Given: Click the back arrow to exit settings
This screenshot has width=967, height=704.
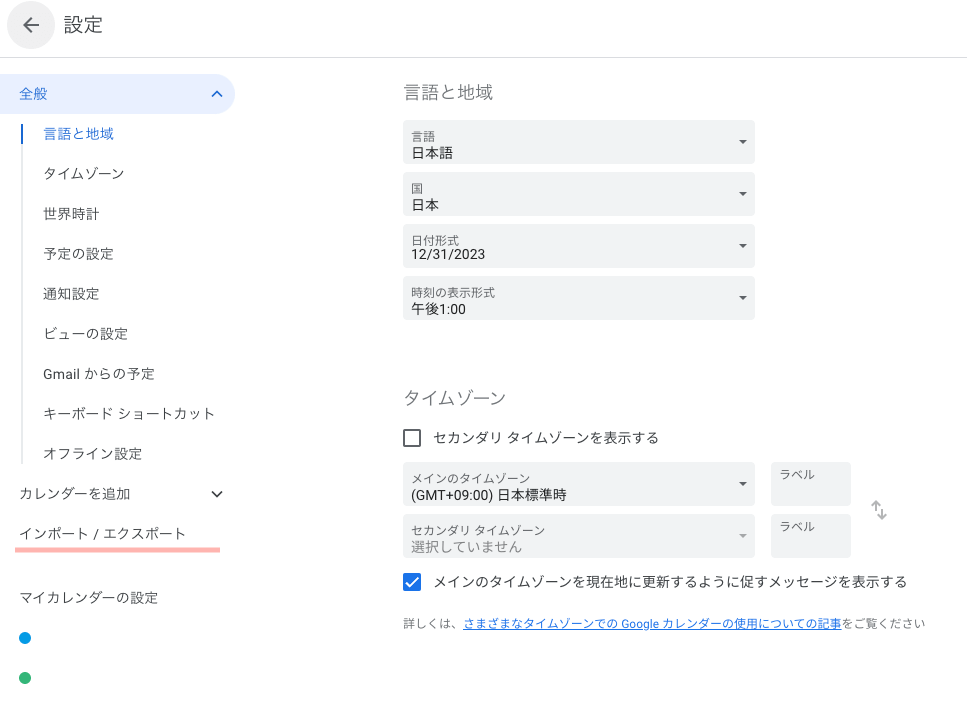Looking at the screenshot, I should [31, 25].
